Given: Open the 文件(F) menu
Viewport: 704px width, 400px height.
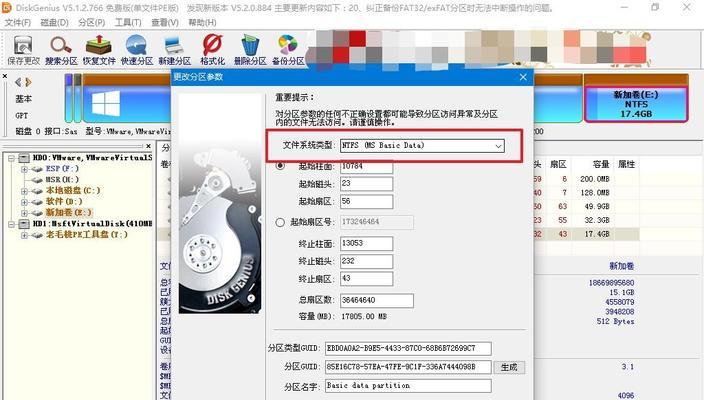Looking at the screenshot, I should coord(18,22).
